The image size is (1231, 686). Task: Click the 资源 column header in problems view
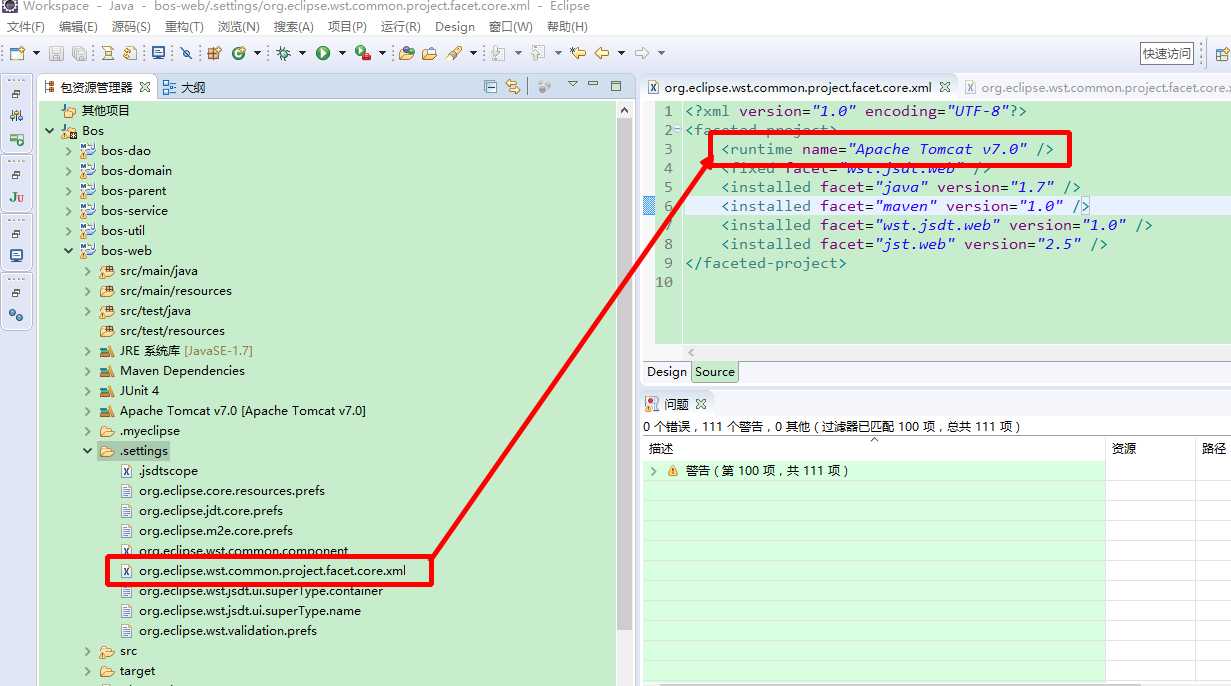point(1124,449)
